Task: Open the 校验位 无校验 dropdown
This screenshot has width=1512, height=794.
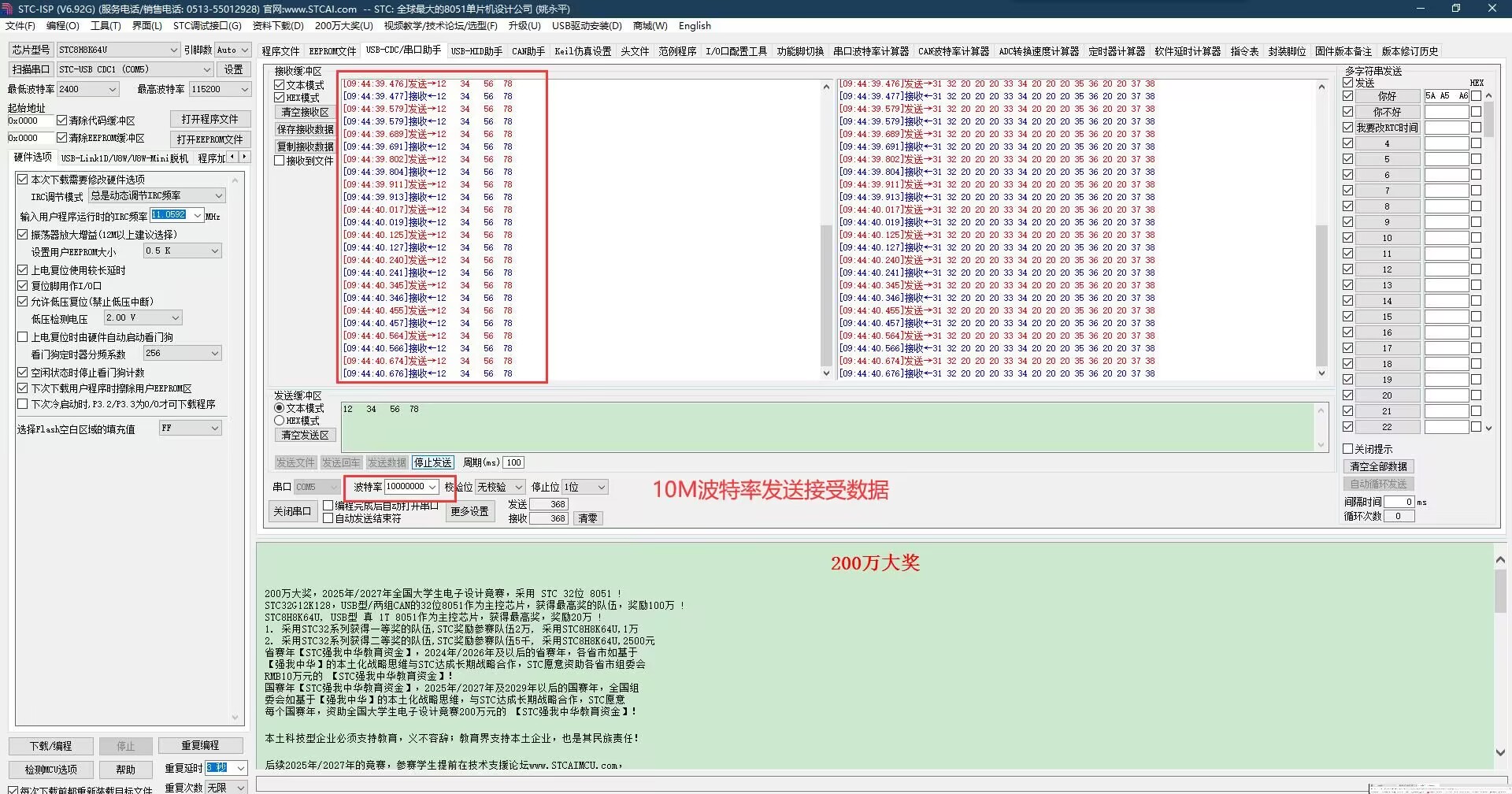Action: tap(500, 487)
